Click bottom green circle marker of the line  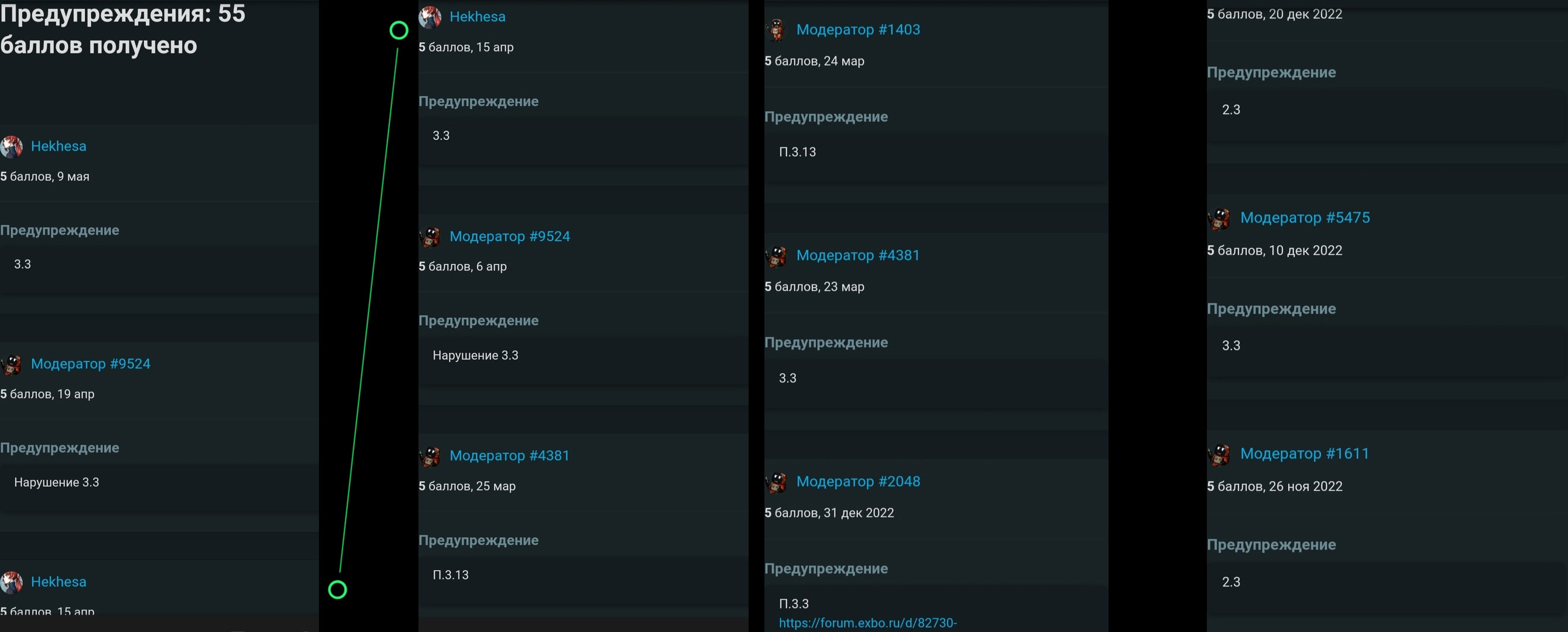(x=337, y=589)
